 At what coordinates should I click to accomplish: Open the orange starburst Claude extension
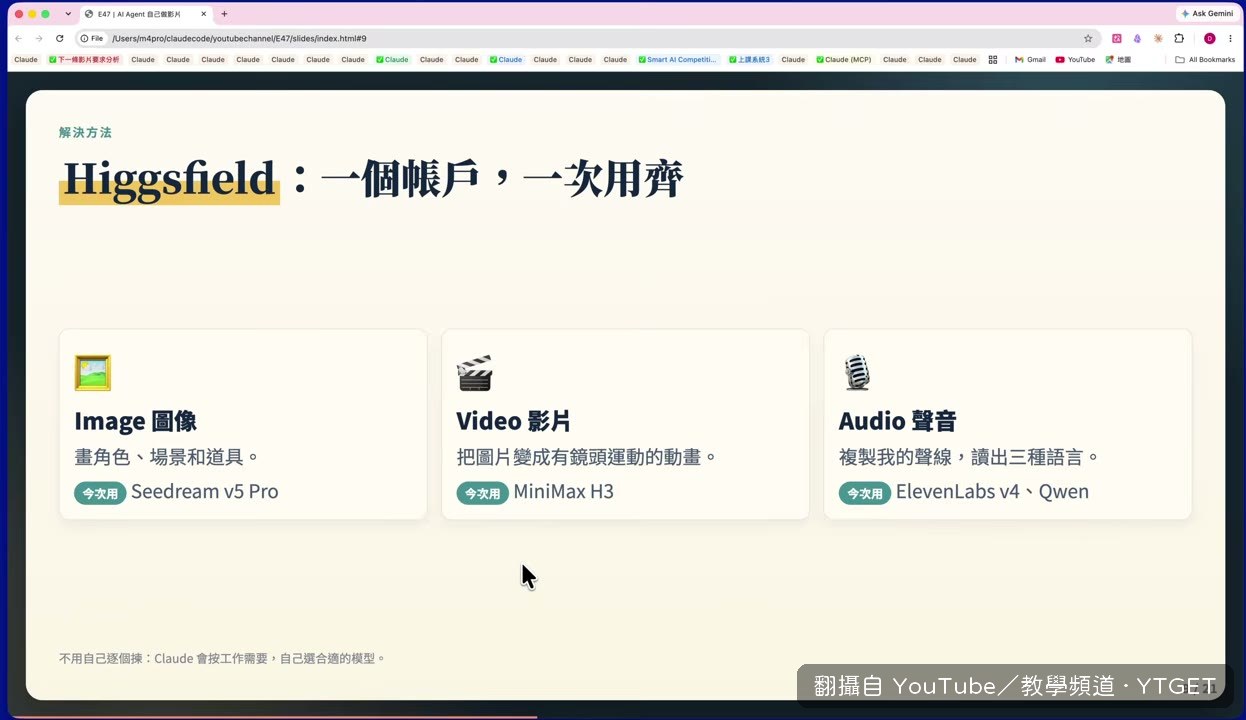pos(1158,38)
